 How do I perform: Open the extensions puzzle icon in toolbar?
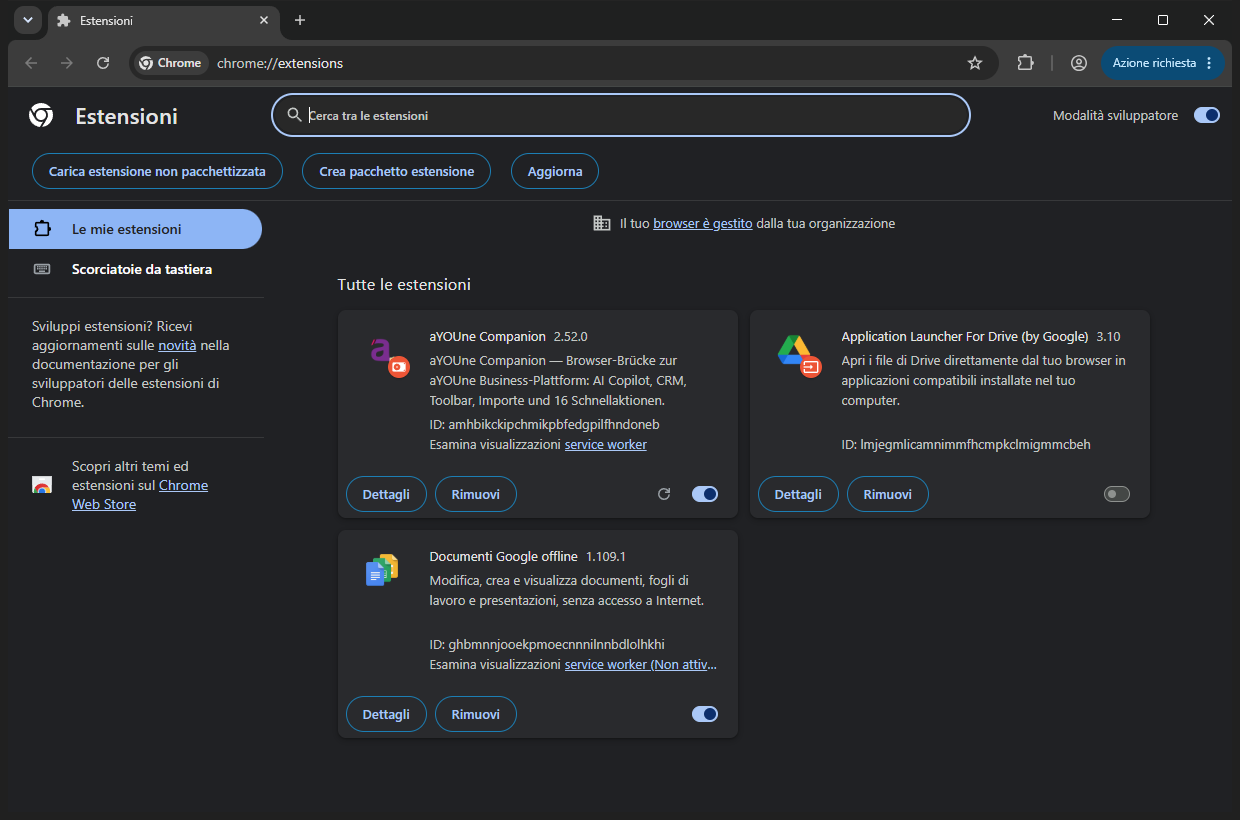point(1025,63)
